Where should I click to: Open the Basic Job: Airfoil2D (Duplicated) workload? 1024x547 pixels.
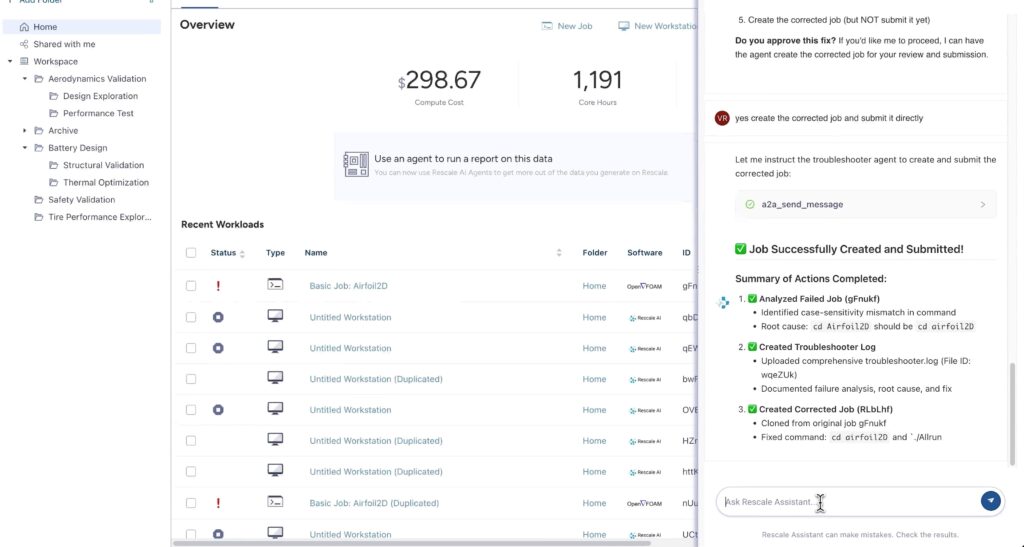(x=374, y=503)
